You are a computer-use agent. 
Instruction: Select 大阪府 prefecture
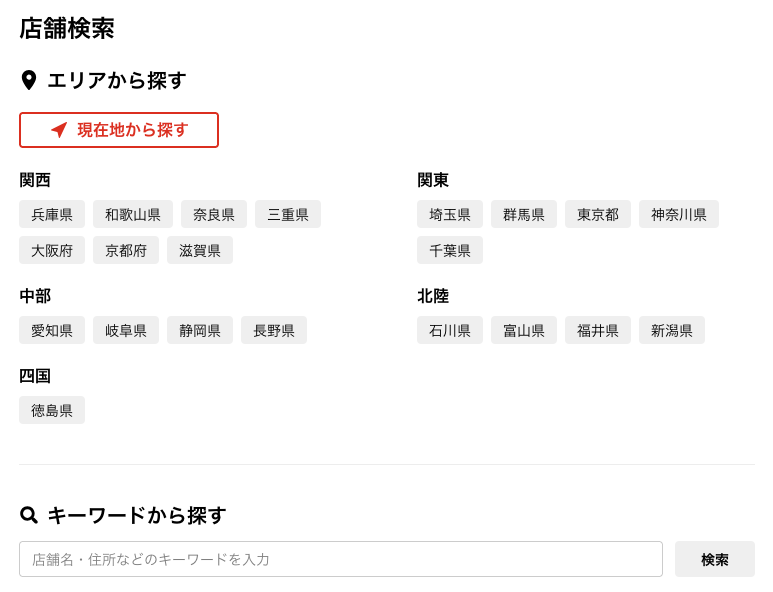[x=52, y=250]
